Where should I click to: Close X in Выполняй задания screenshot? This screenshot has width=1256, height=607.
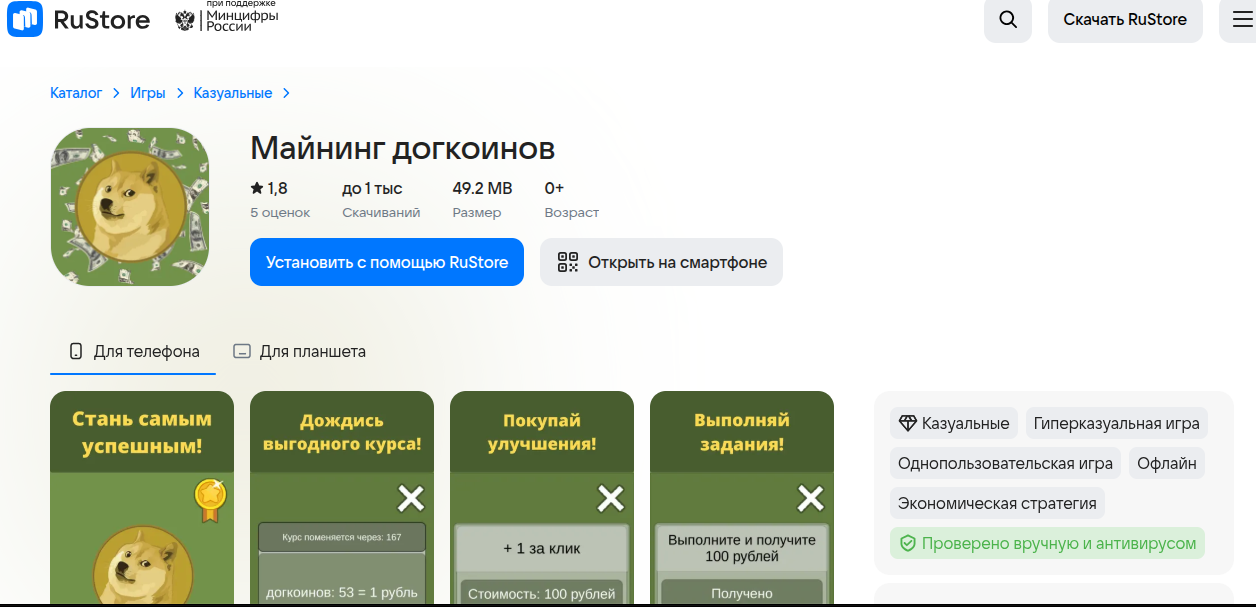[x=811, y=497]
